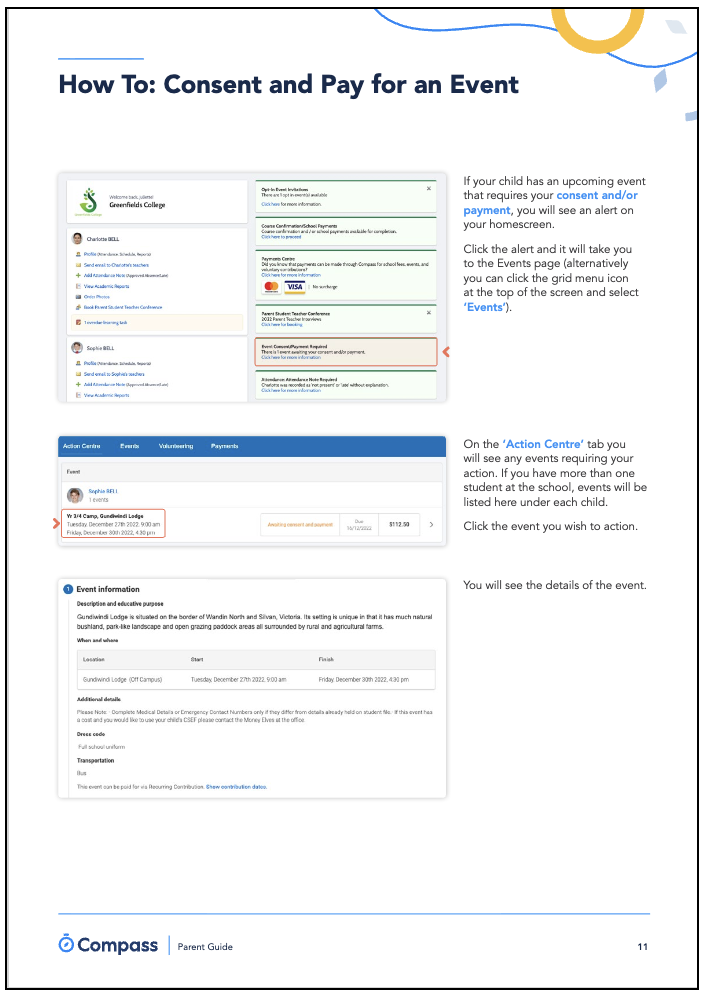Click the green plus icon under Sophie BELL

coord(79,384)
